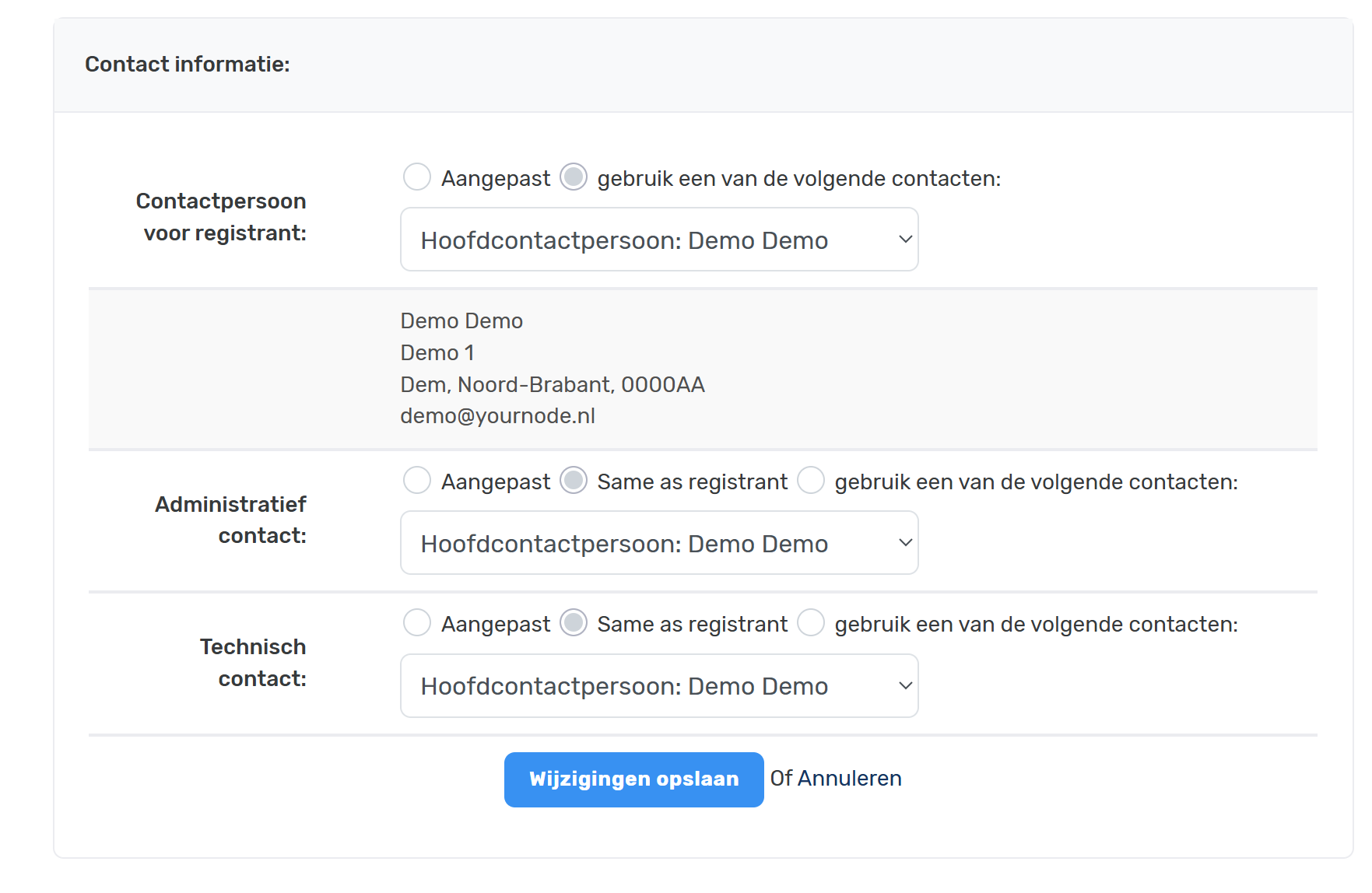The height and width of the screenshot is (893, 1372).
Task: Select 'gebruik een van de volgende contacten' for Technisch contact
Action: [x=811, y=623]
